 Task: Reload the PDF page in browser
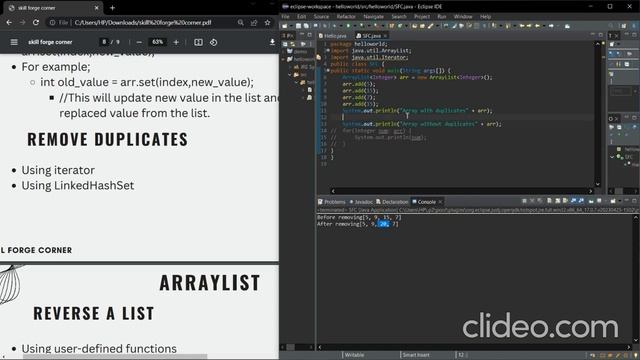(36, 22)
